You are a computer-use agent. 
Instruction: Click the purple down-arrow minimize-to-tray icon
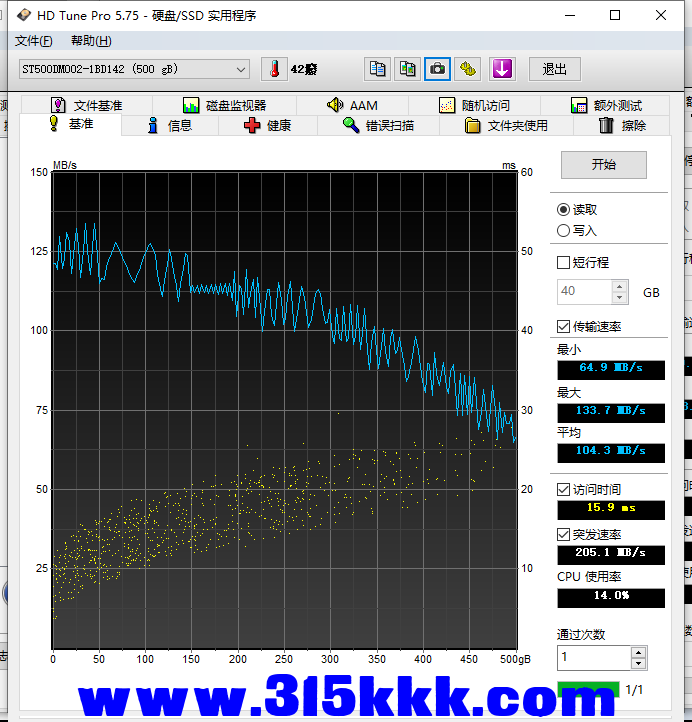coord(501,69)
